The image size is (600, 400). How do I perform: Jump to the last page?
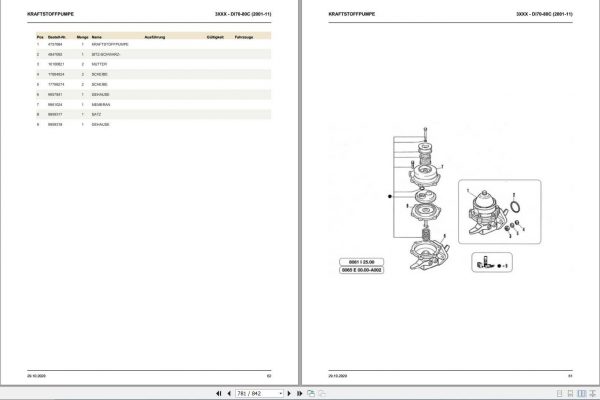(300, 393)
